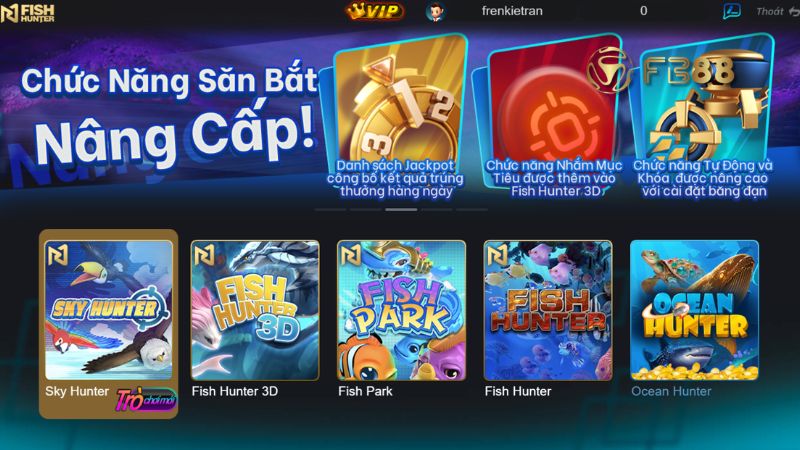Screen dimensions: 800x450
Task: Click the user avatar icon
Action: click(435, 11)
